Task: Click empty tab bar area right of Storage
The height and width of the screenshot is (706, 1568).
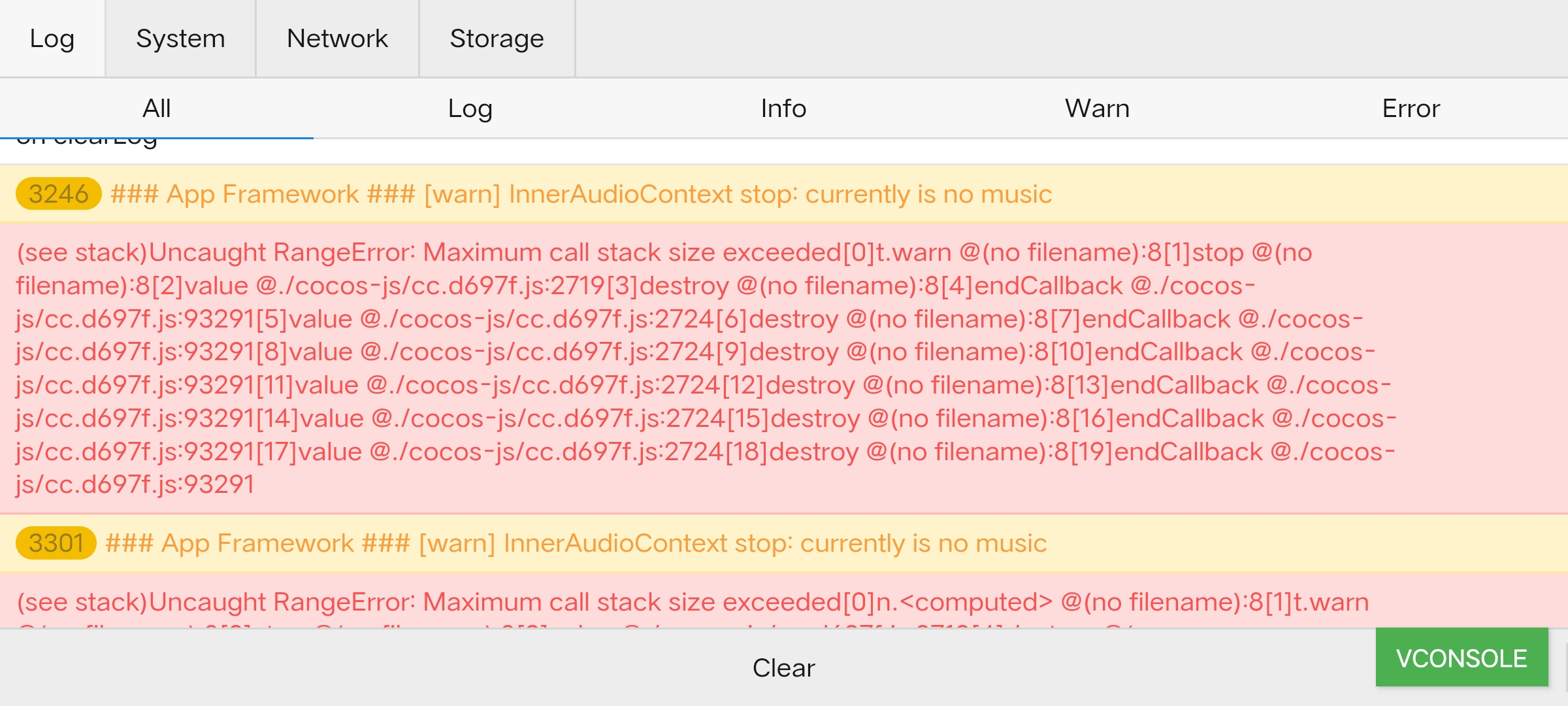Action: pos(1045,39)
